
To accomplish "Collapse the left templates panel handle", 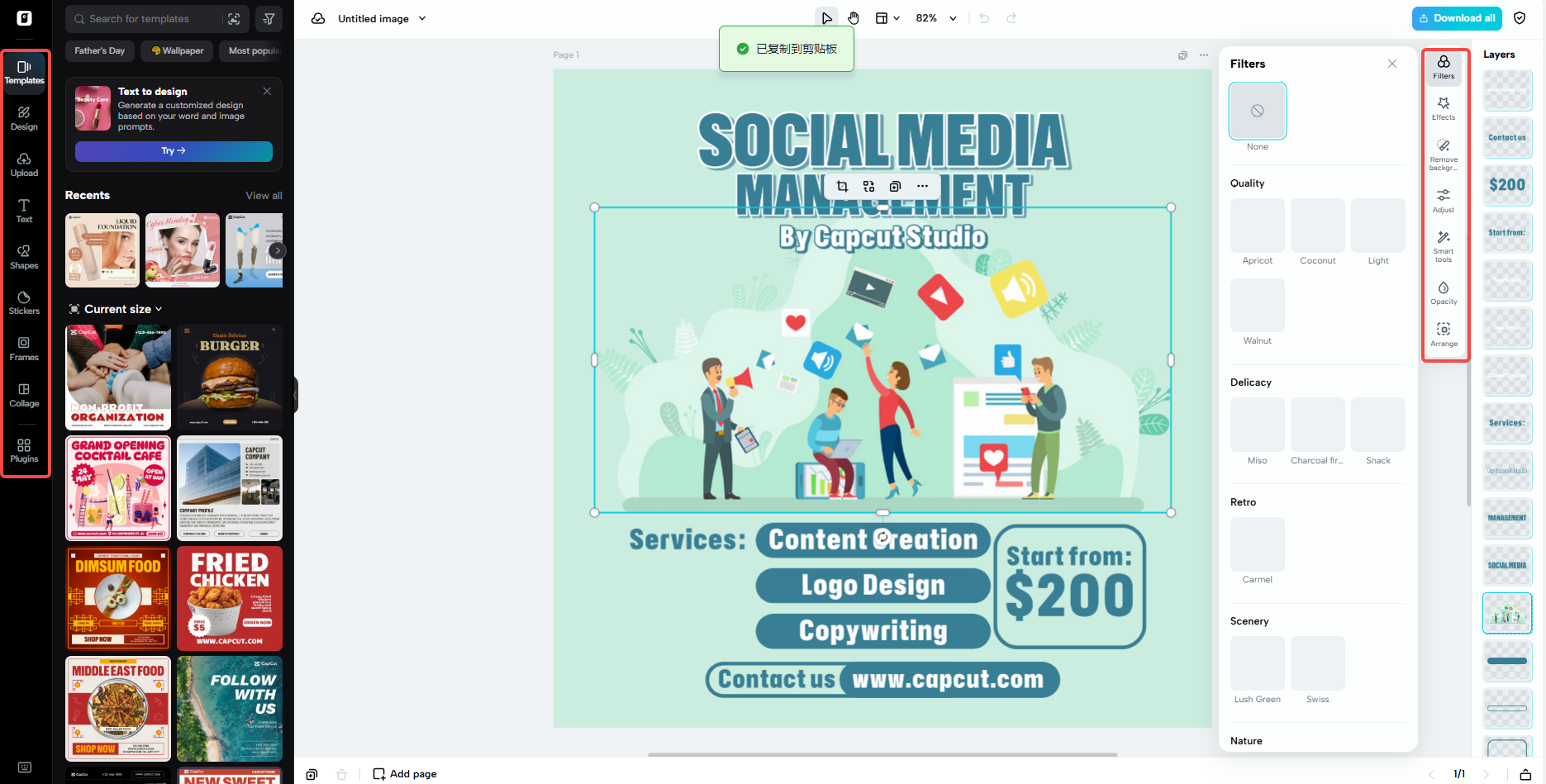I will click(296, 395).
